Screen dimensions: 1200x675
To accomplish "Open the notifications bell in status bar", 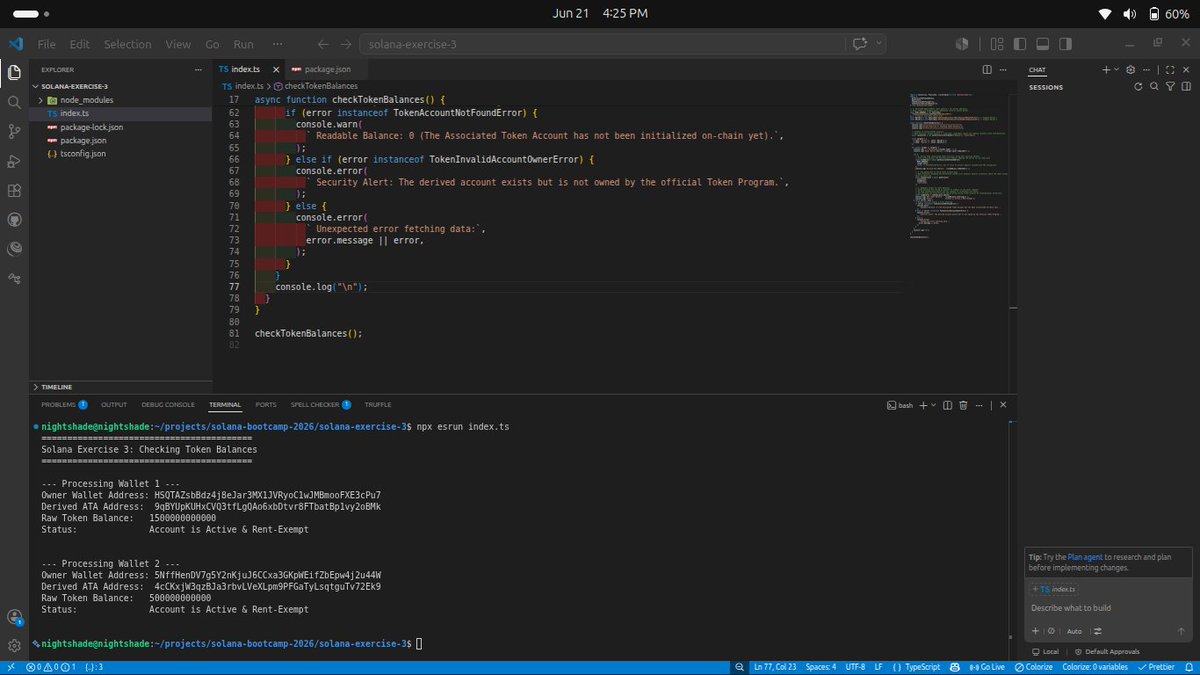I will coord(1188,666).
